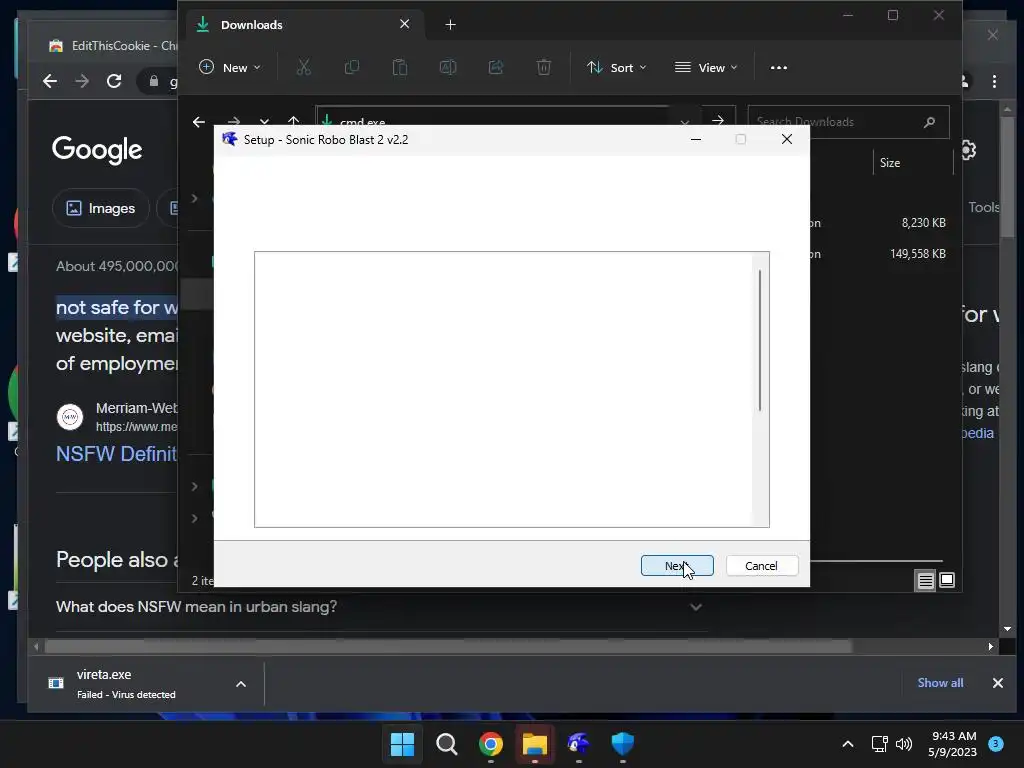Open Chrome's three-dot menu
The image size is (1024, 768).
(994, 81)
